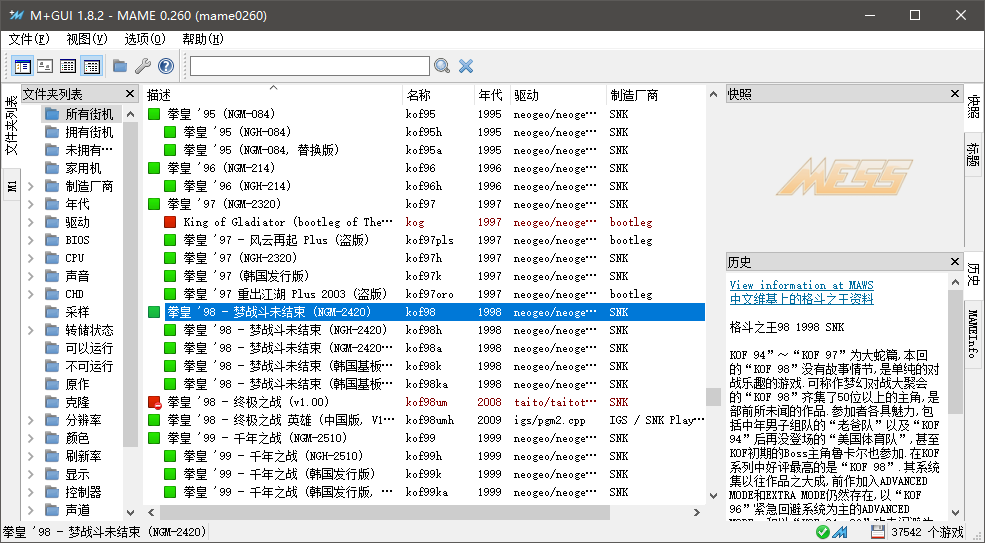Open the 选项(O) menu
Viewport: 985px width, 543px height.
[x=144, y=39]
